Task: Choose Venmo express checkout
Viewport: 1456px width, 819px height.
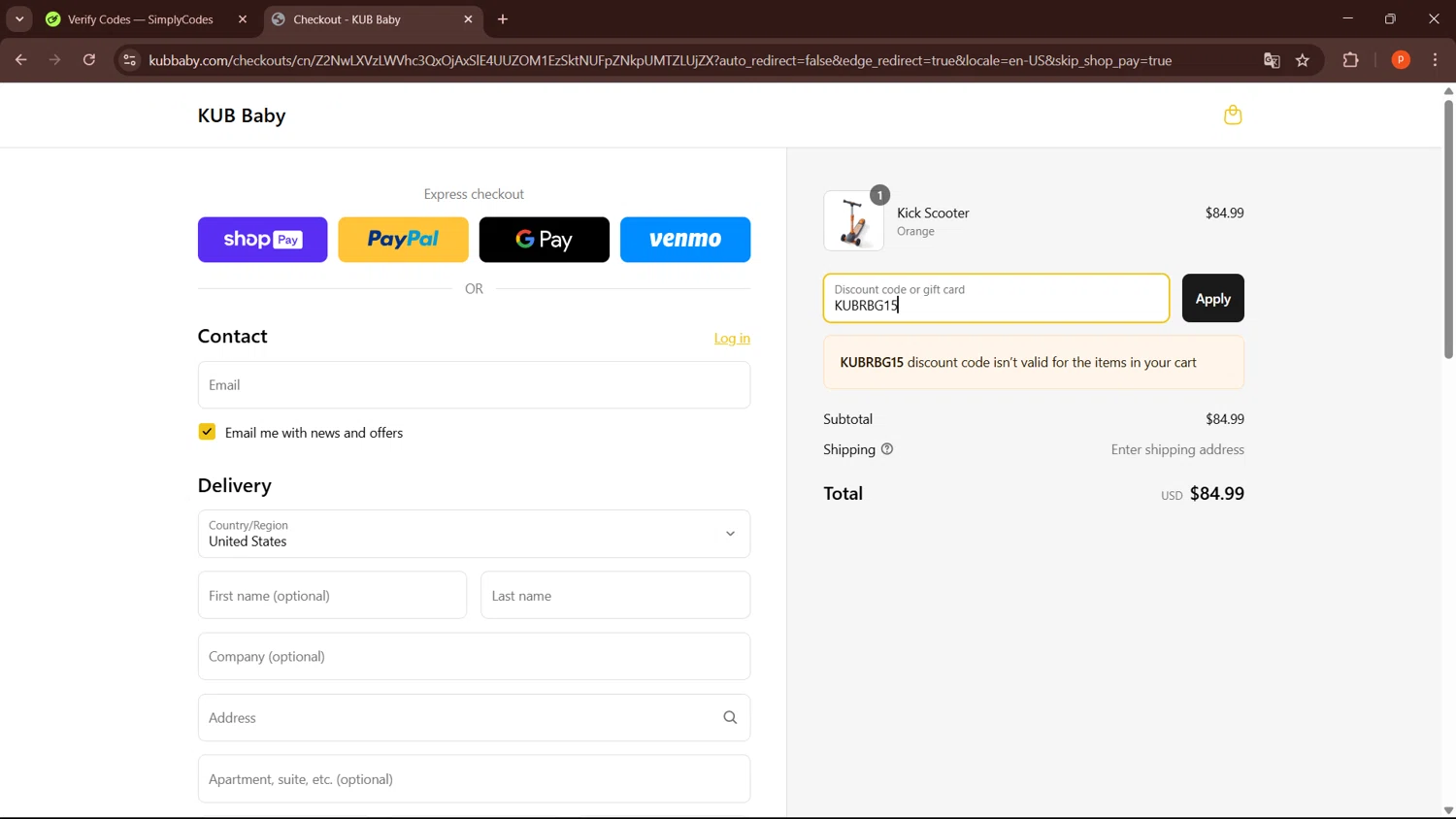Action: tap(685, 240)
